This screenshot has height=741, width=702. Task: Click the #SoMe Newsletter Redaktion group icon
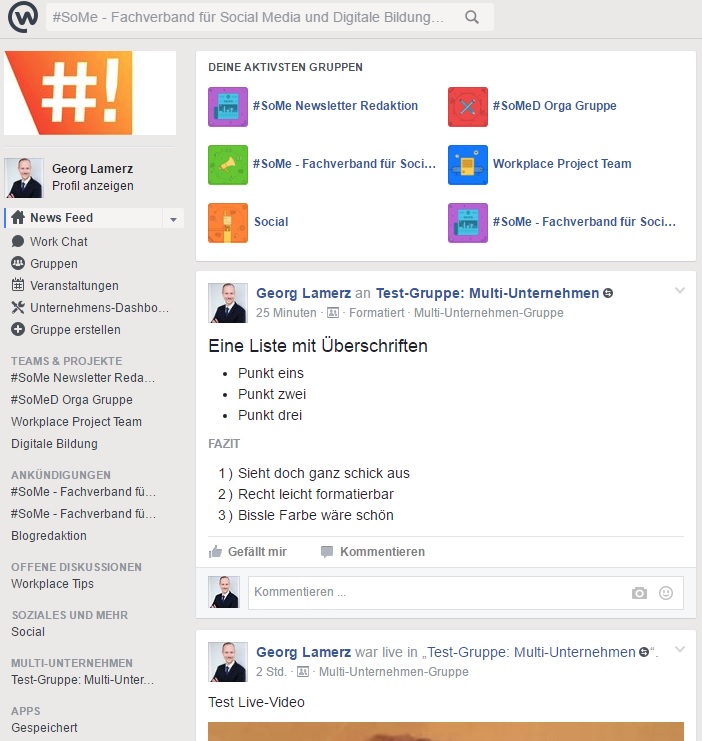[227, 107]
